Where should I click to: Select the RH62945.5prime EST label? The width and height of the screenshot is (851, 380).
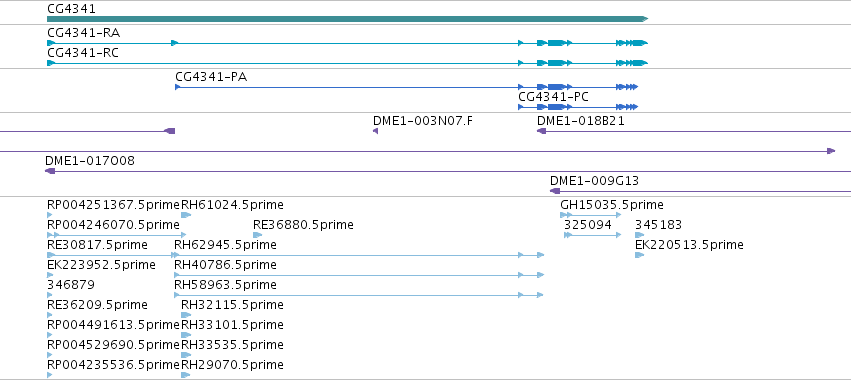(225, 245)
